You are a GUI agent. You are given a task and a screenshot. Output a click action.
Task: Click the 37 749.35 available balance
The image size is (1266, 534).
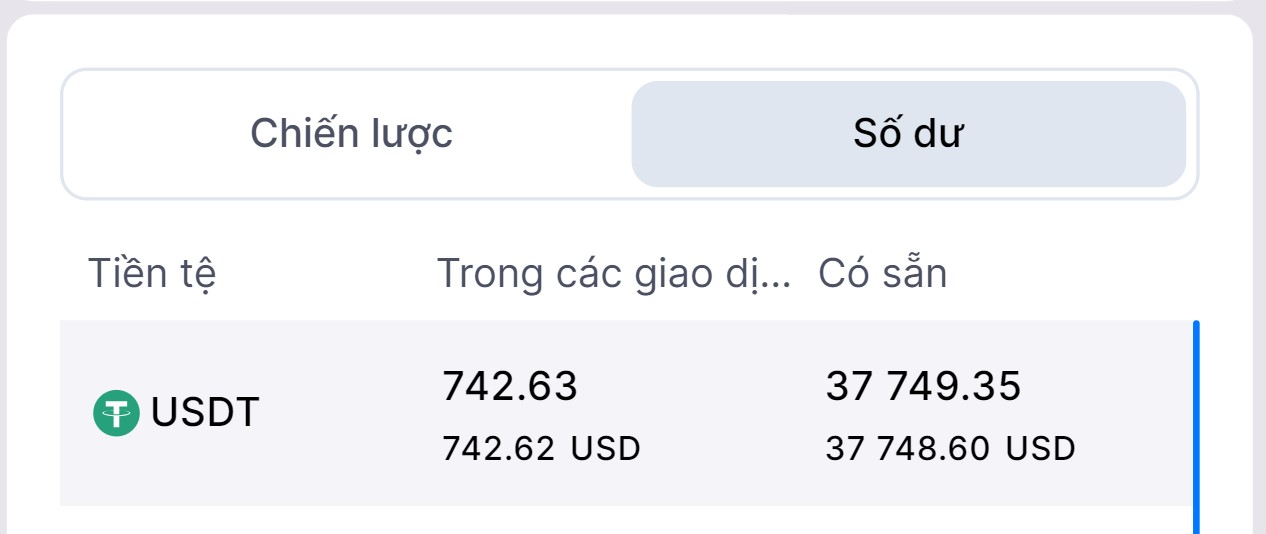[x=923, y=386]
